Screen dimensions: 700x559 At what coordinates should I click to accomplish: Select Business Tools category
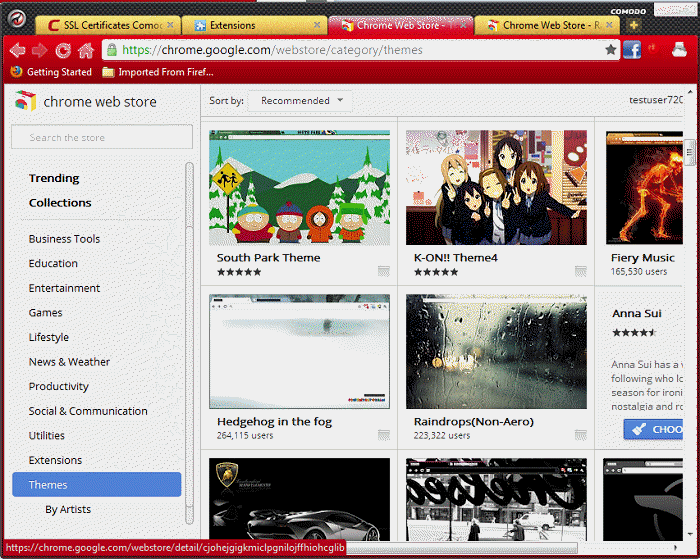pyautogui.click(x=64, y=239)
